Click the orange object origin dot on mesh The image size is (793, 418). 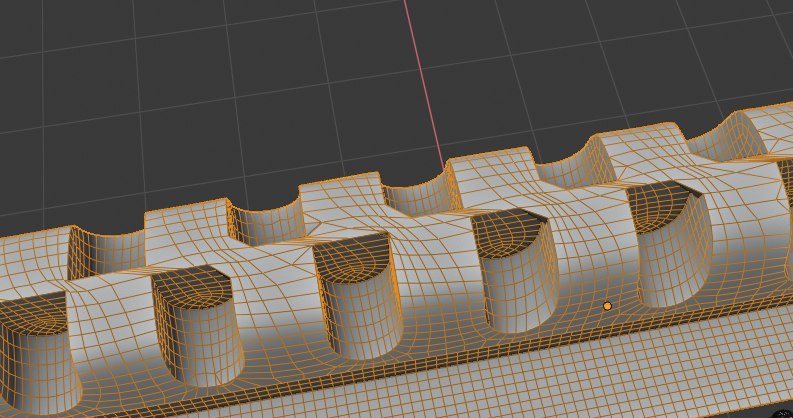607,306
